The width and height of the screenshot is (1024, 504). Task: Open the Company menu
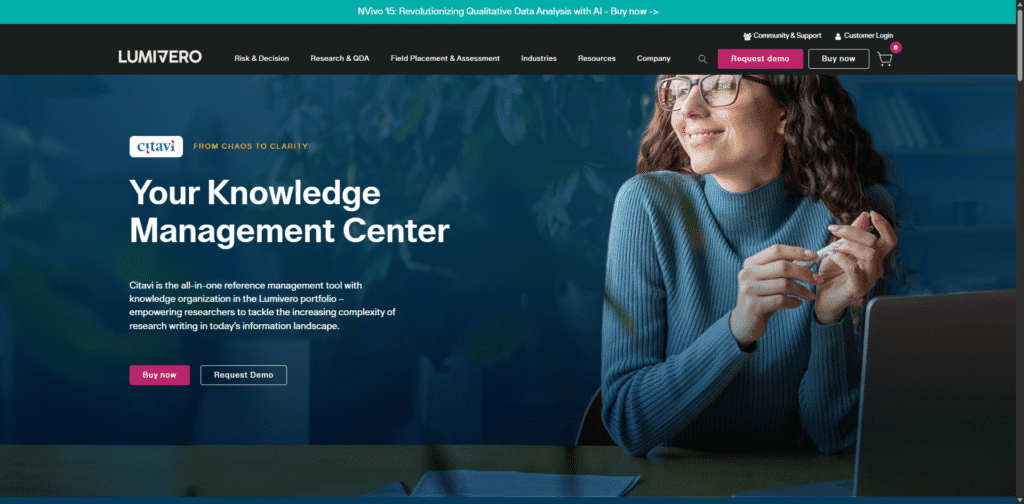pyautogui.click(x=654, y=58)
